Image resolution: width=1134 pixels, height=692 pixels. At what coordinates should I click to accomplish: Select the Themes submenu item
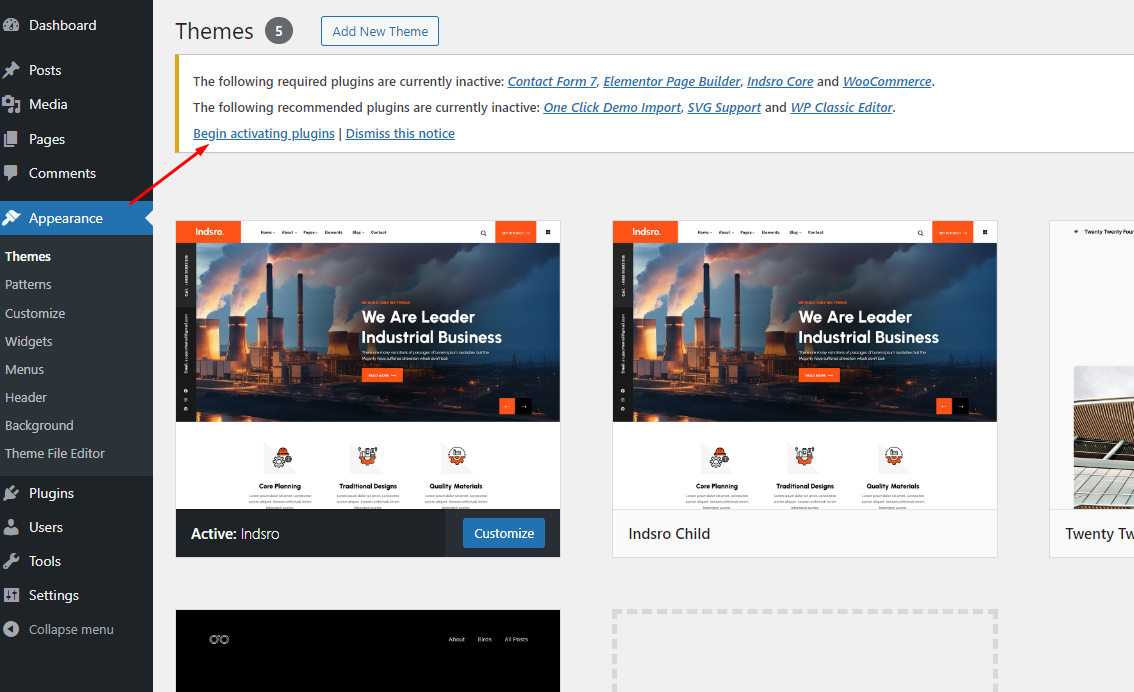coord(27,257)
